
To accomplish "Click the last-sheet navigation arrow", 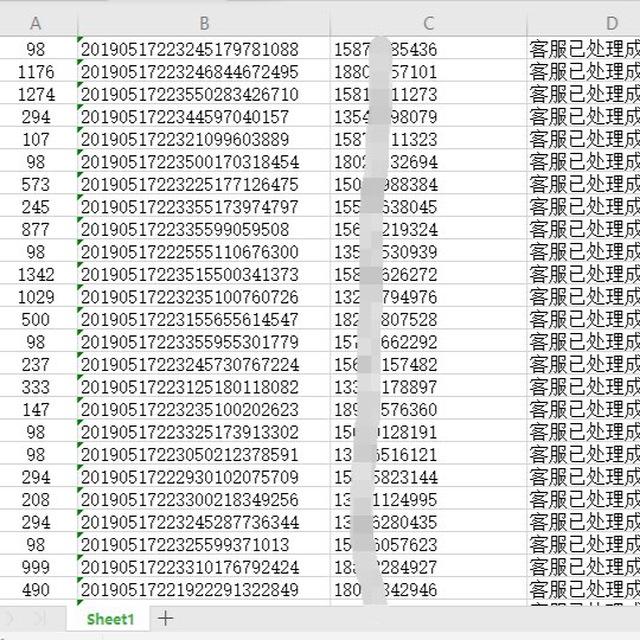I will [40, 619].
